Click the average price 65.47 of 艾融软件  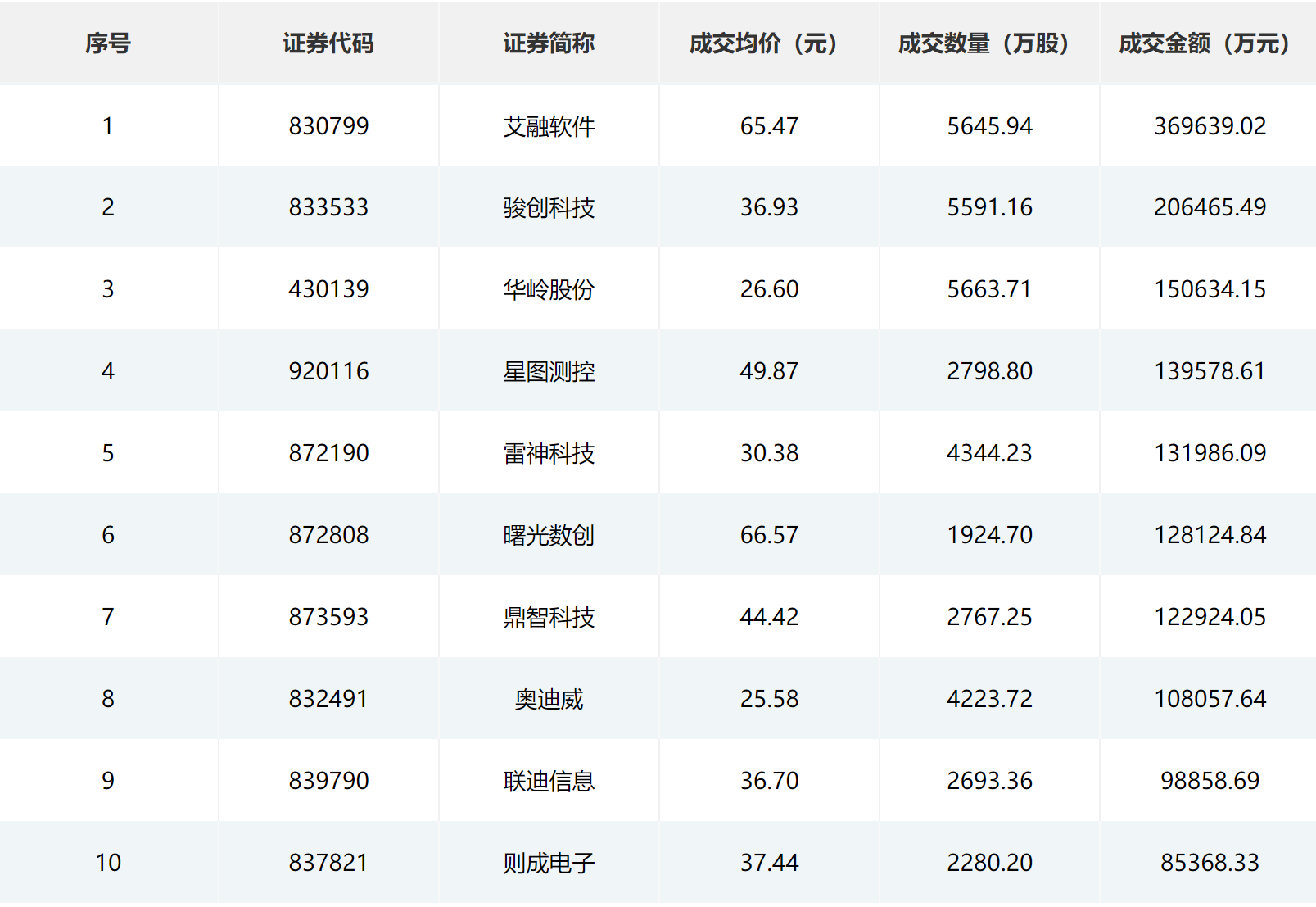768,125
